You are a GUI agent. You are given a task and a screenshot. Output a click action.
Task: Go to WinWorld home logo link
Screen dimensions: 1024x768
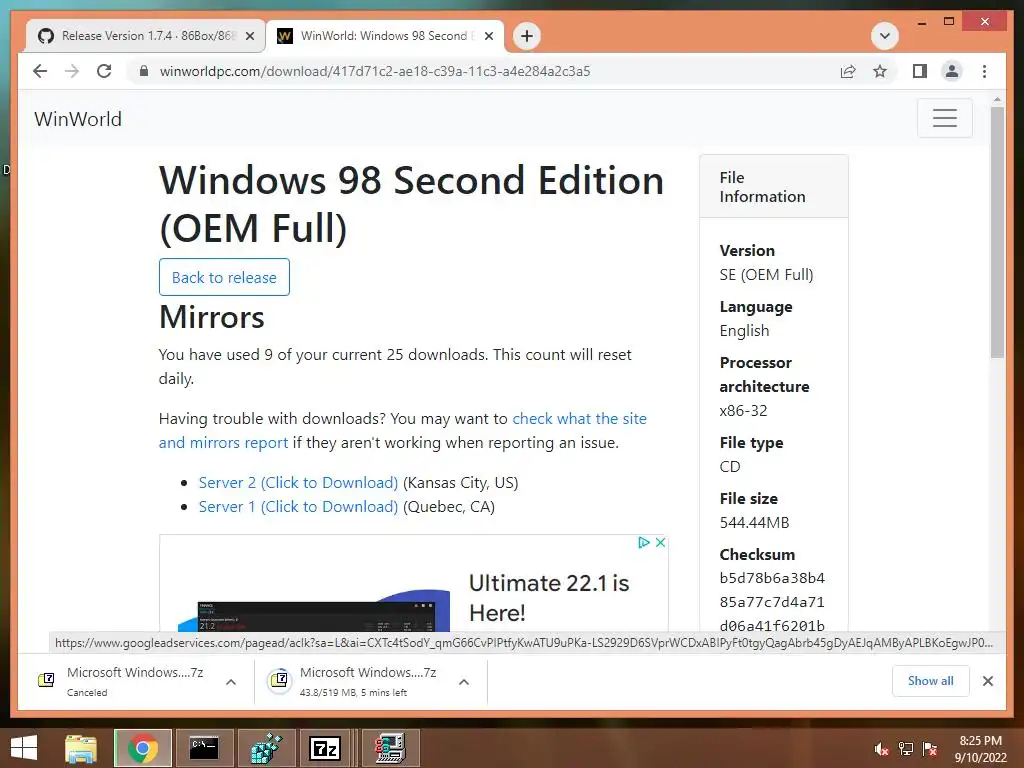[x=78, y=119]
